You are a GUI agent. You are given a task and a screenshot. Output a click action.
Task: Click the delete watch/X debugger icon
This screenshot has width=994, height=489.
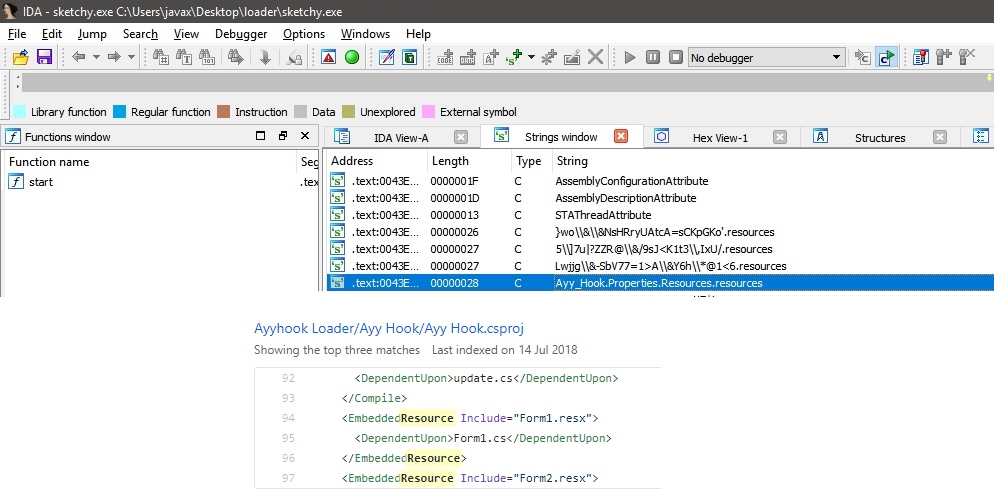coord(967,58)
